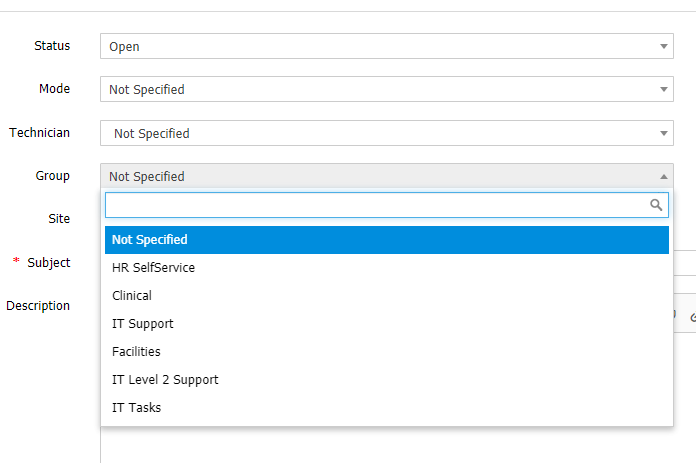Choose the Facilities group option

point(136,352)
